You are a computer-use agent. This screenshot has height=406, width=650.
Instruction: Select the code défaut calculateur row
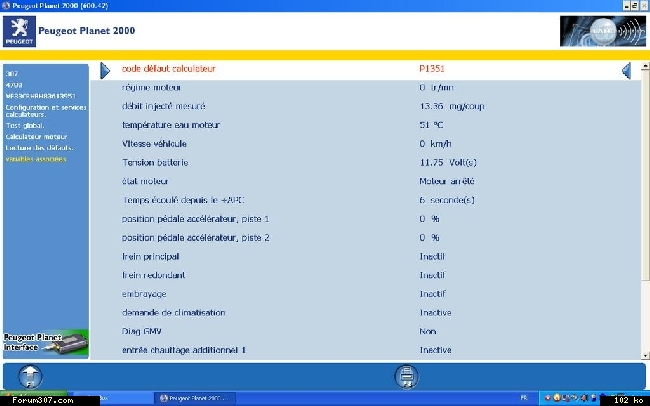(x=365, y=71)
